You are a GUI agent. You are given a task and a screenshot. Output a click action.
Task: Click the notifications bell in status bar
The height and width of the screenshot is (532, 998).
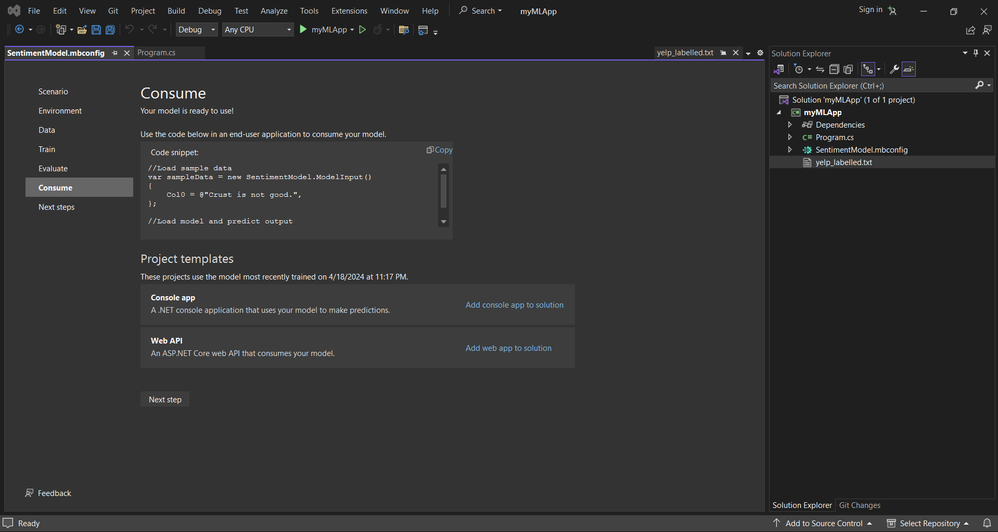[x=987, y=523]
